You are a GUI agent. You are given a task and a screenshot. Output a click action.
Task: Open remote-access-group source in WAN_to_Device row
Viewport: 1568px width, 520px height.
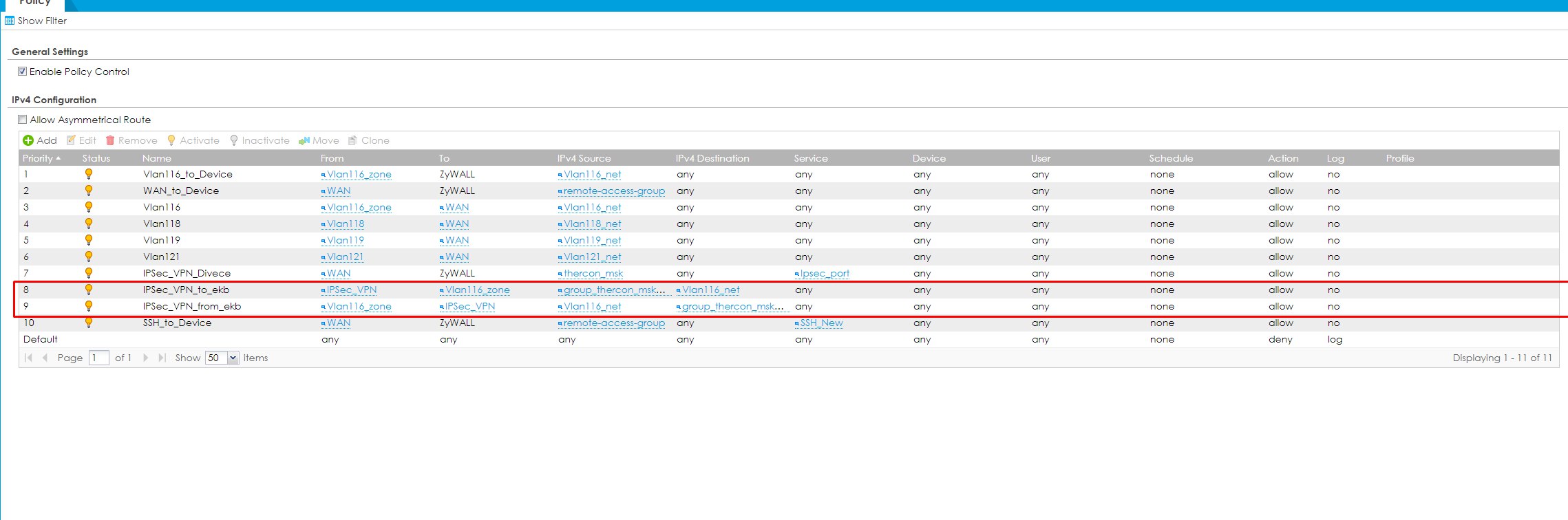614,191
